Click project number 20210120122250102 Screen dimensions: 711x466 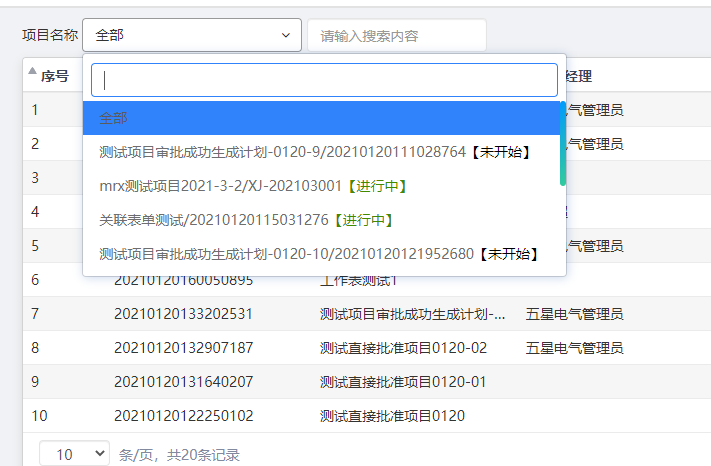pyautogui.click(x=183, y=416)
